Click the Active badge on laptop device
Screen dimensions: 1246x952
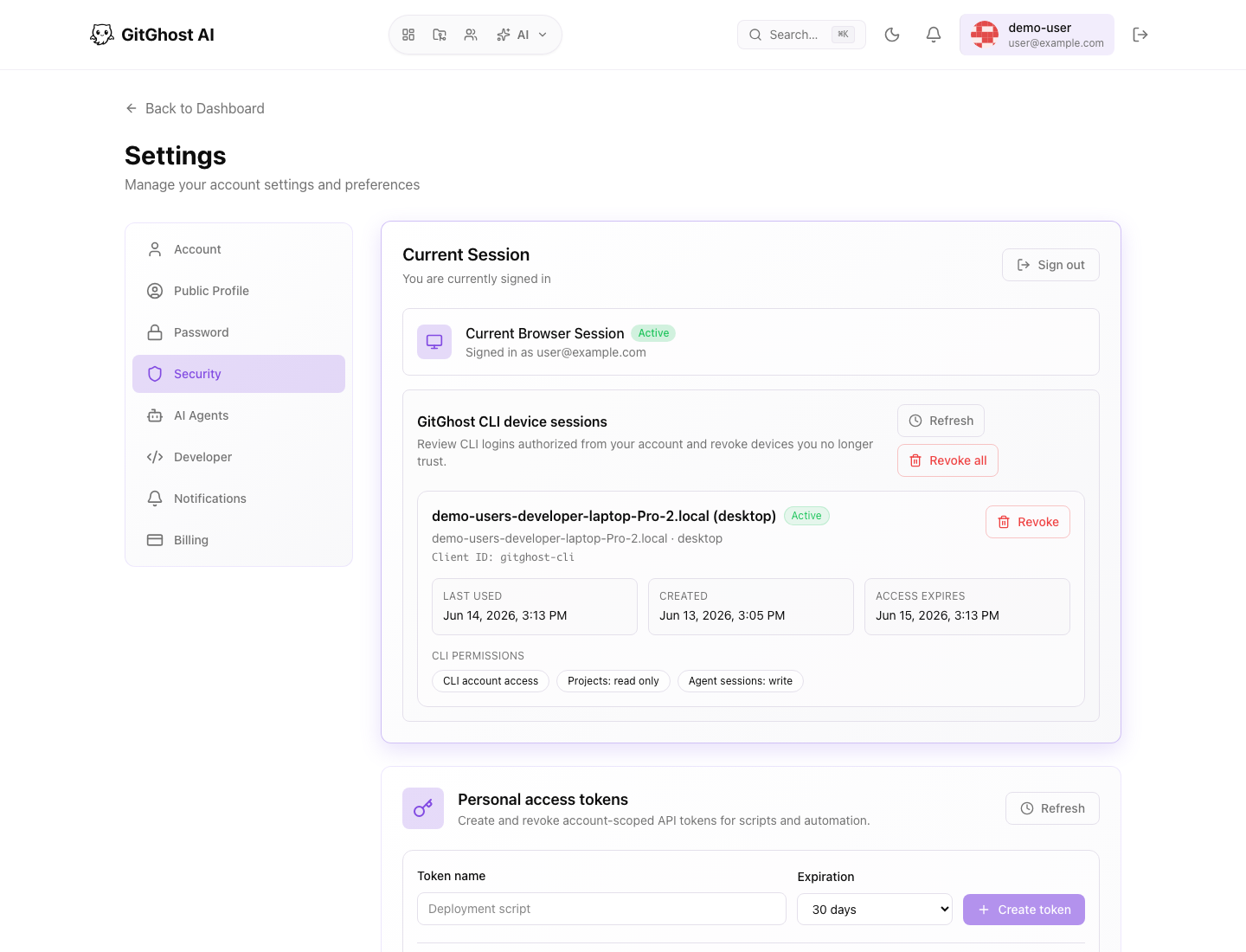(x=806, y=516)
